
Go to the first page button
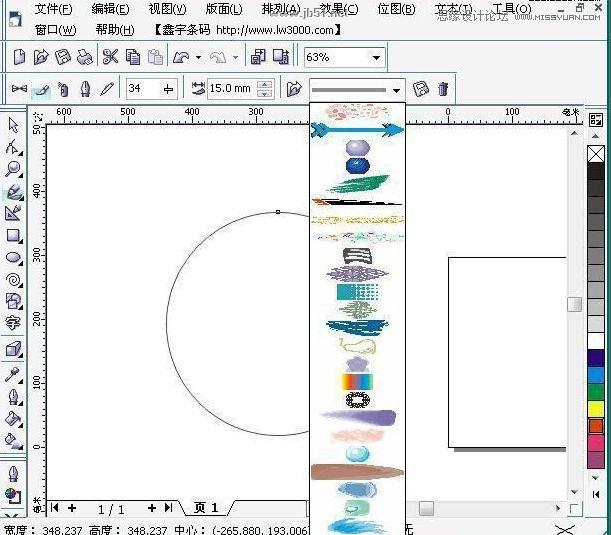tap(55, 508)
